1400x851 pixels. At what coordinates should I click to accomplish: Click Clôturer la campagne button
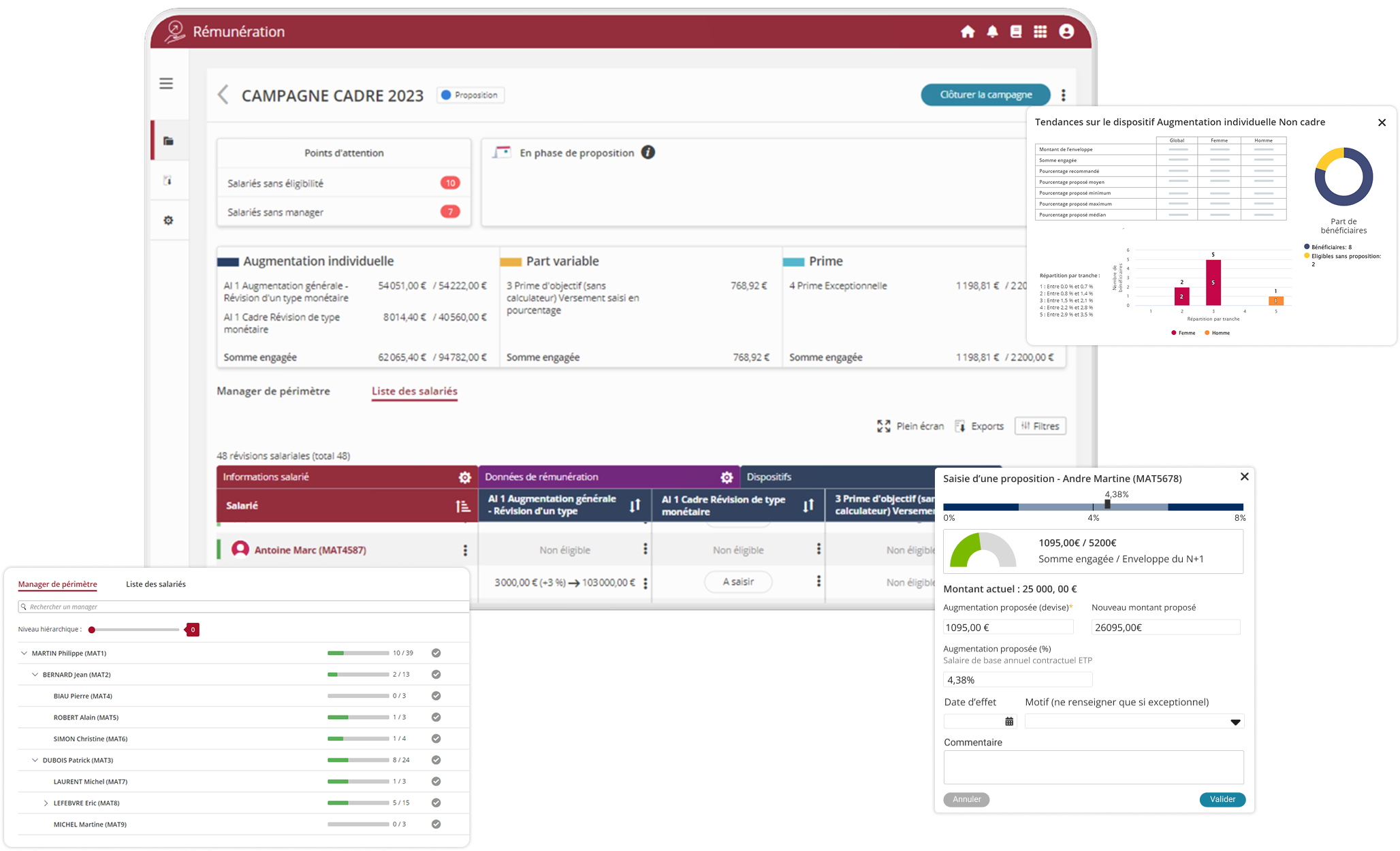pos(985,95)
